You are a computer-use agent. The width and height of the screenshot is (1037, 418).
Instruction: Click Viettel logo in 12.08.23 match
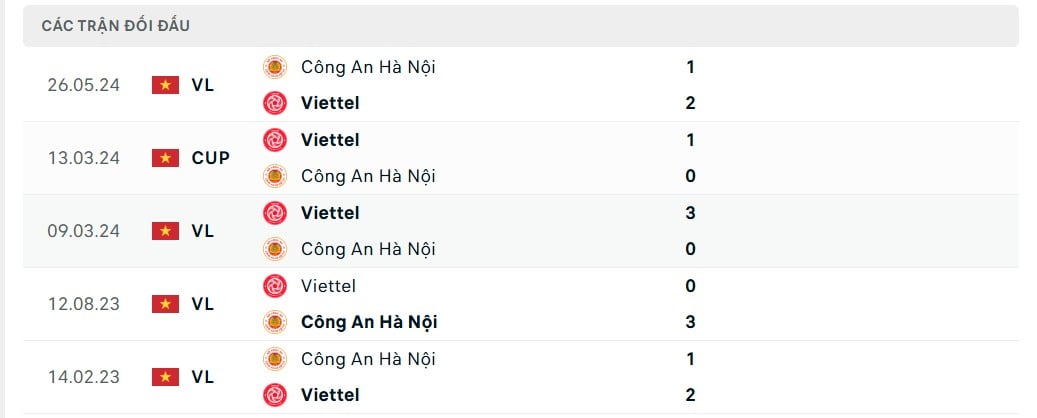pos(274,286)
